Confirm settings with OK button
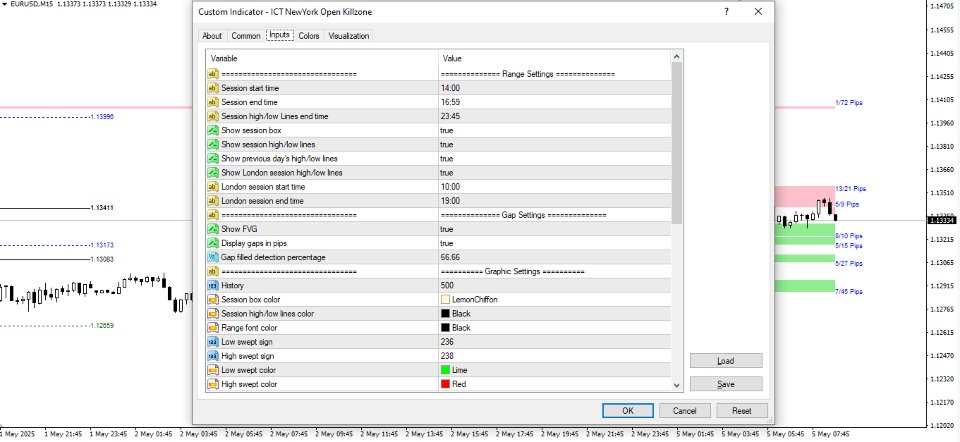 (628, 411)
